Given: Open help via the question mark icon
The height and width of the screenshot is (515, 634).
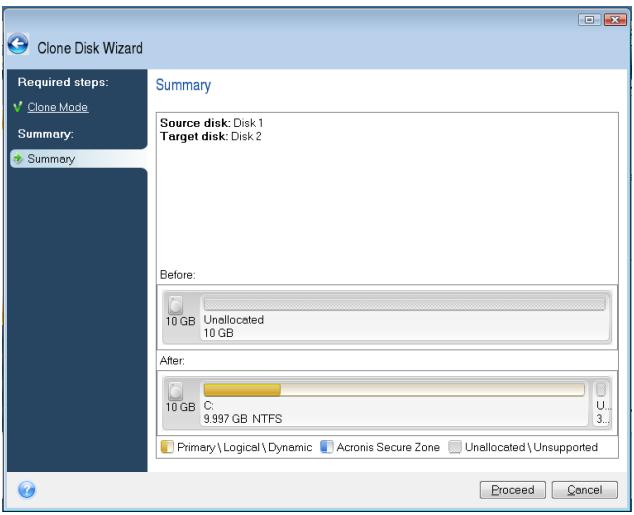Looking at the screenshot, I should point(27,490).
